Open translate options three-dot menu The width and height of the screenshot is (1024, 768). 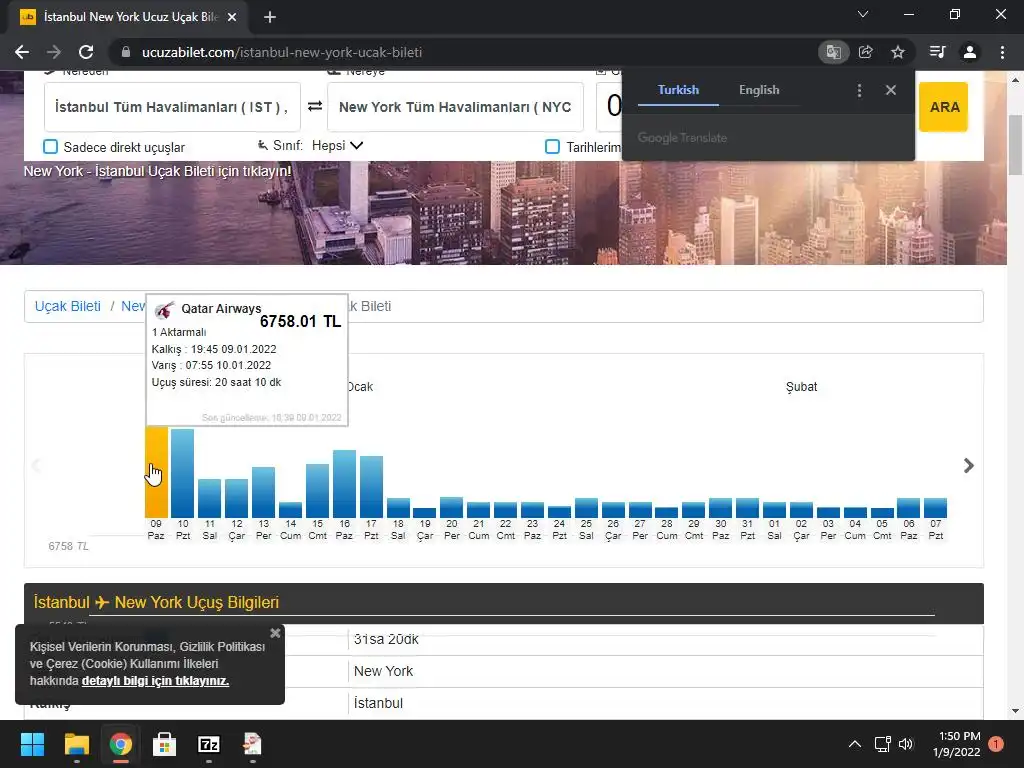coord(859,90)
